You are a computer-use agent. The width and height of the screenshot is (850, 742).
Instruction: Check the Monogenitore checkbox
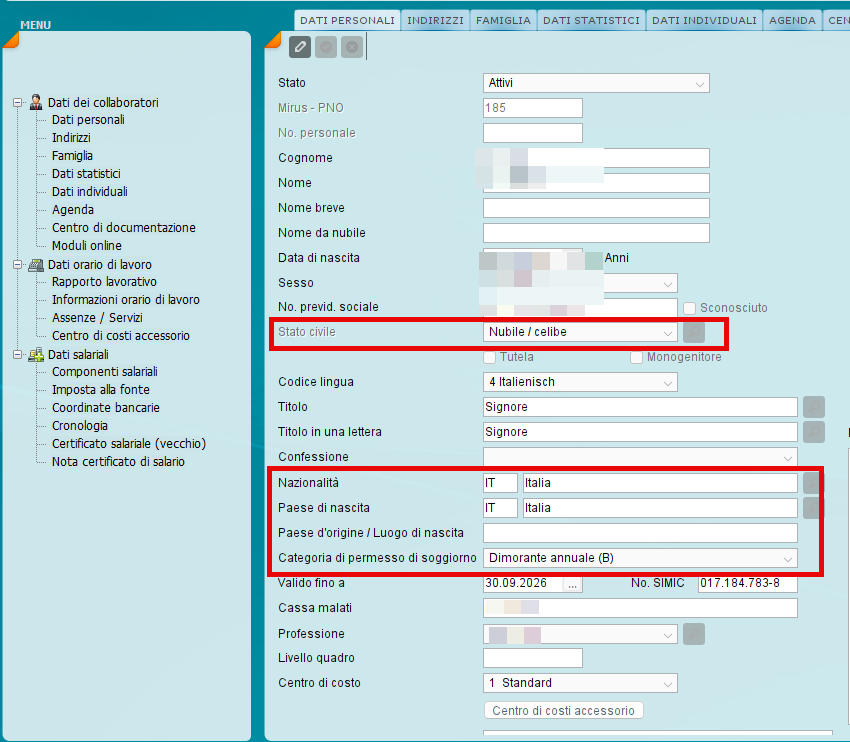[x=636, y=357]
